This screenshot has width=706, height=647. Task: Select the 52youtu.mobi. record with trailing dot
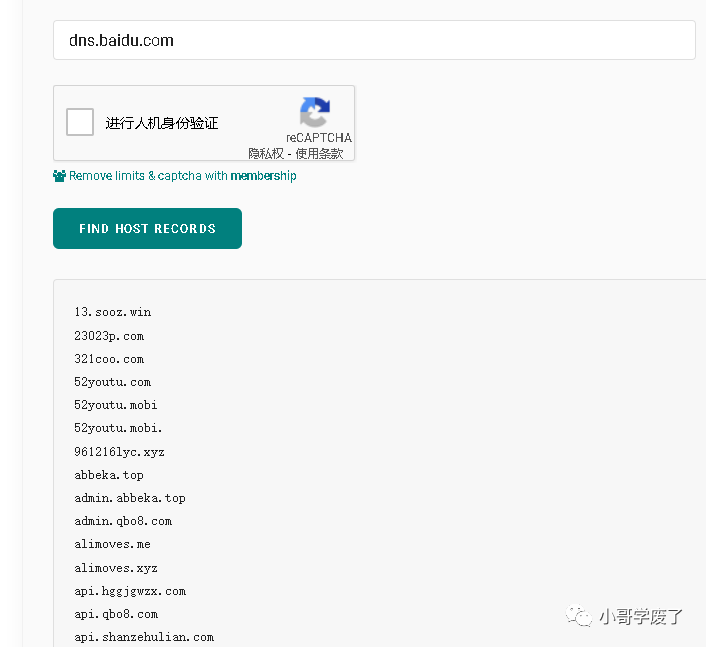118,428
